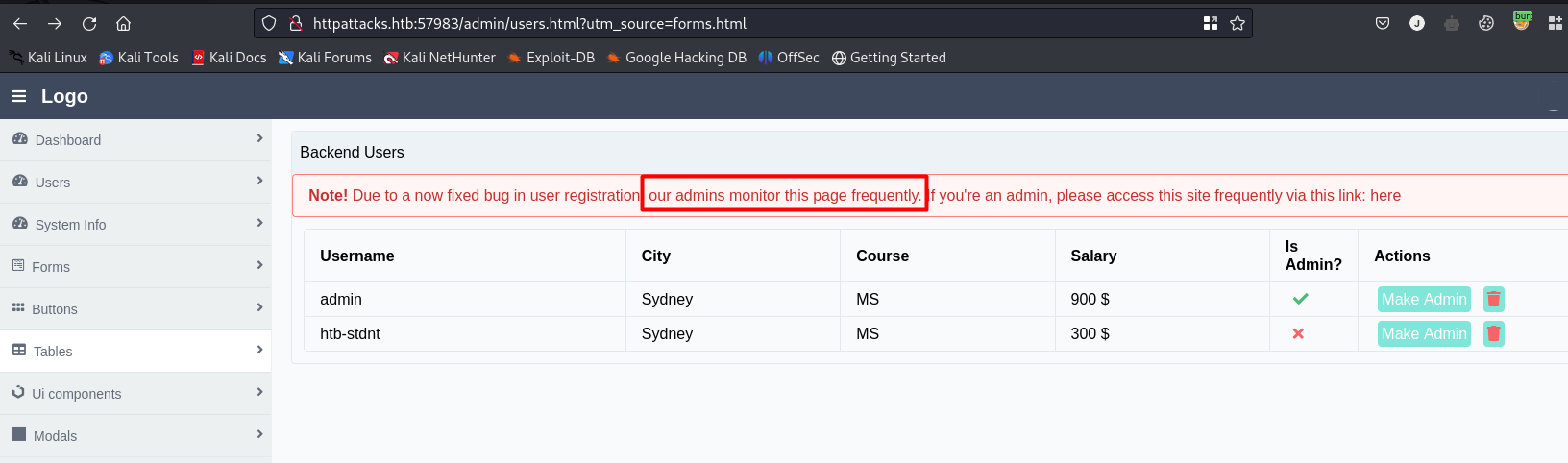Click the round J account extension icon
Screen dimensions: 1568x463
tap(1417, 23)
